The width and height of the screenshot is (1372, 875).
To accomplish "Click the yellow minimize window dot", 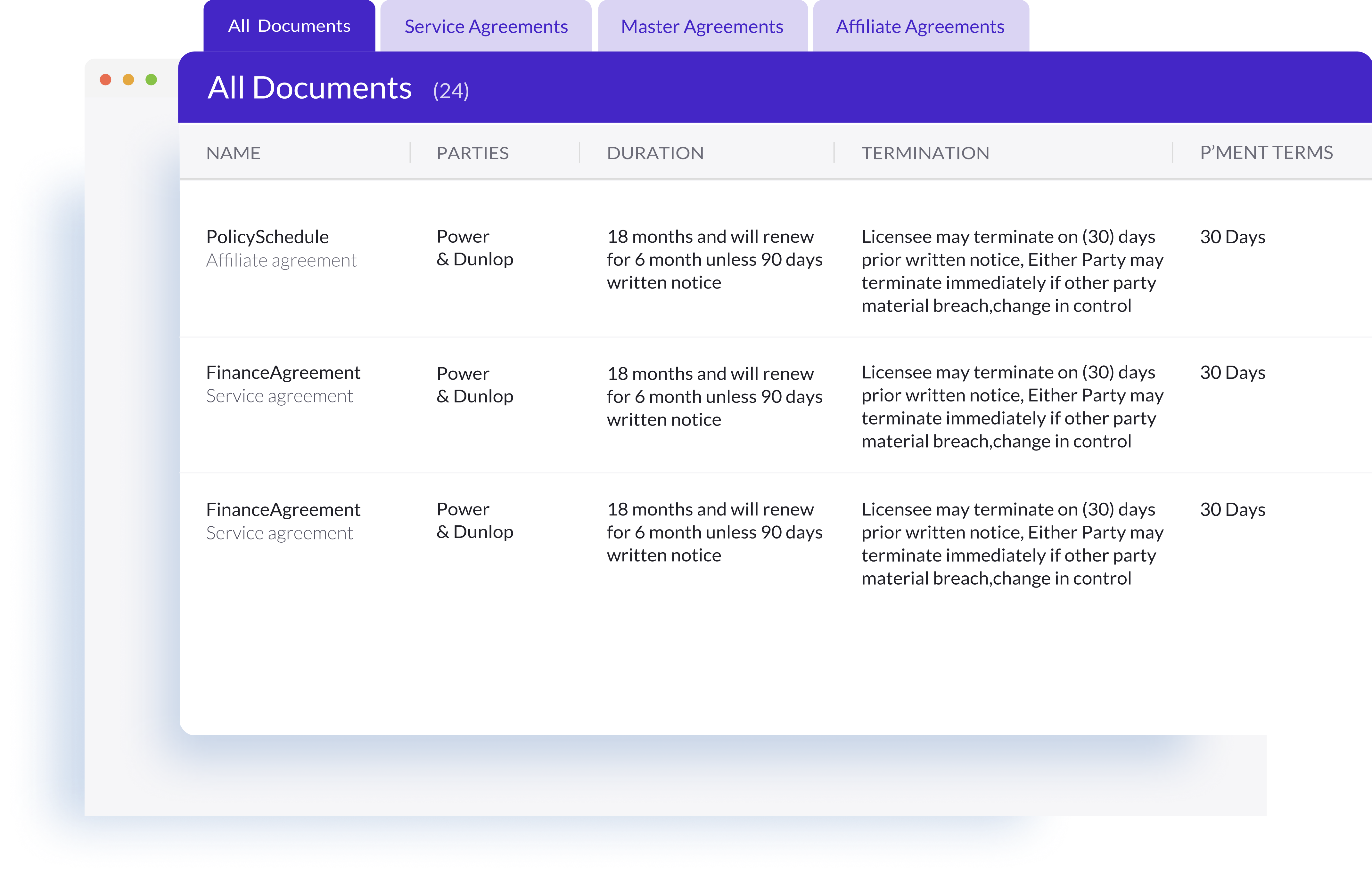I will click(128, 80).
